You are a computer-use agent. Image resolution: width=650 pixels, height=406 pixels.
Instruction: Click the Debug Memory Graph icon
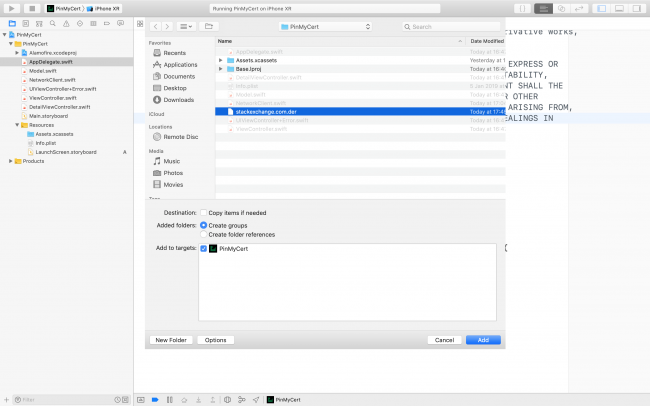(x=242, y=400)
